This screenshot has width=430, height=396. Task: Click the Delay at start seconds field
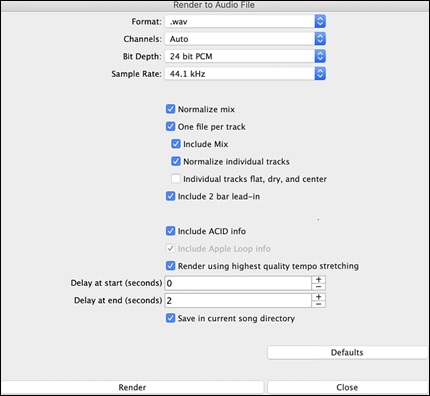point(238,283)
